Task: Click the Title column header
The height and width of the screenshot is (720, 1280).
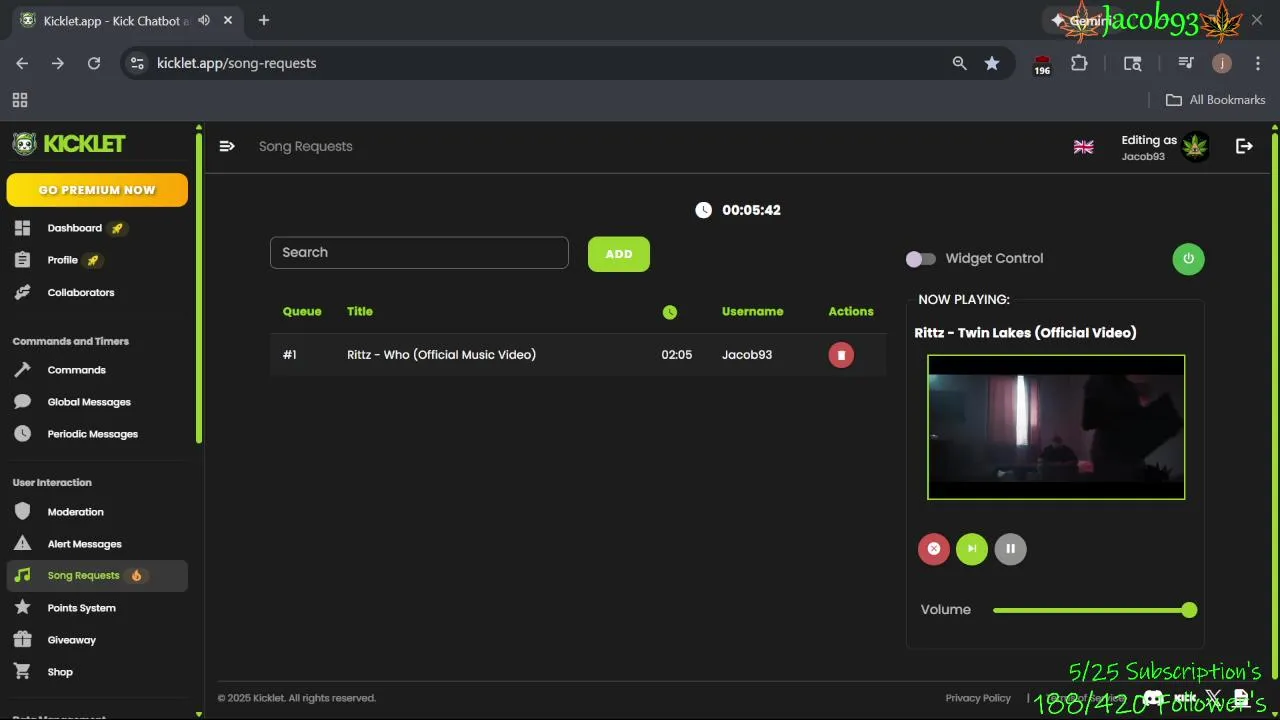Action: [360, 311]
